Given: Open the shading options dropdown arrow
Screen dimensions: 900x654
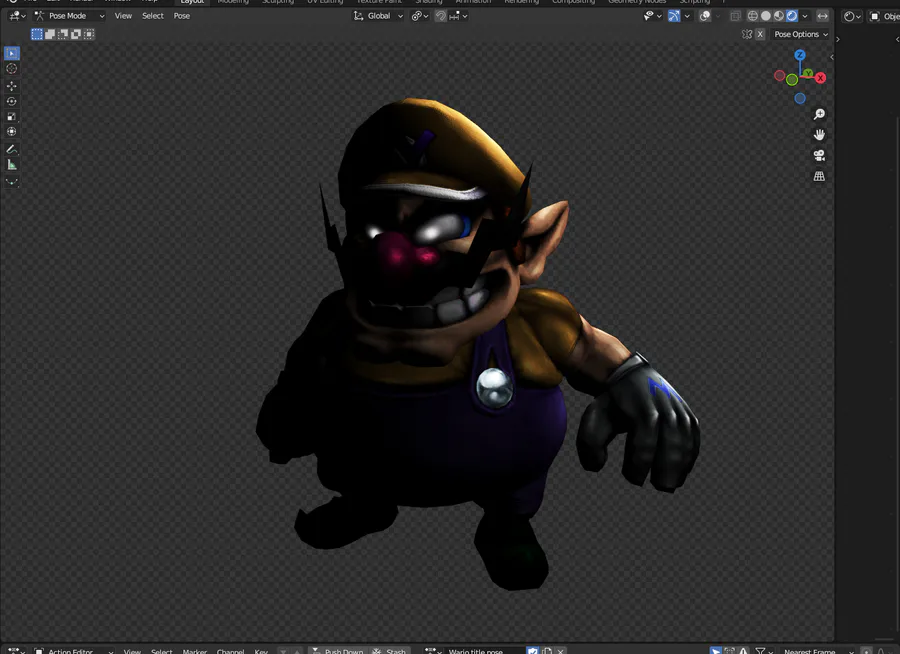Looking at the screenshot, I should 805,16.
